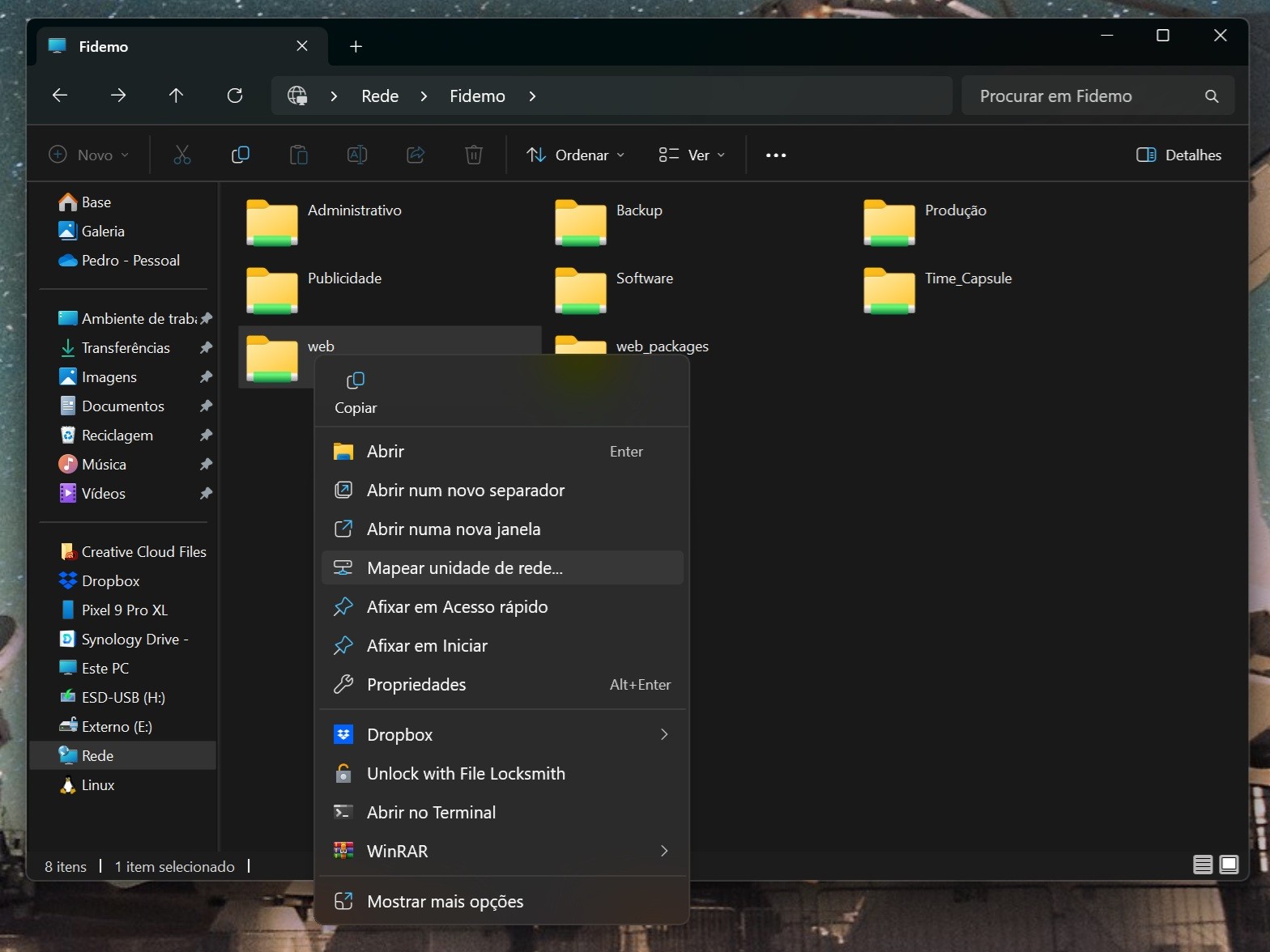Open the Ver view dropdown
Screen dimensions: 1270x952
pyautogui.click(x=692, y=155)
